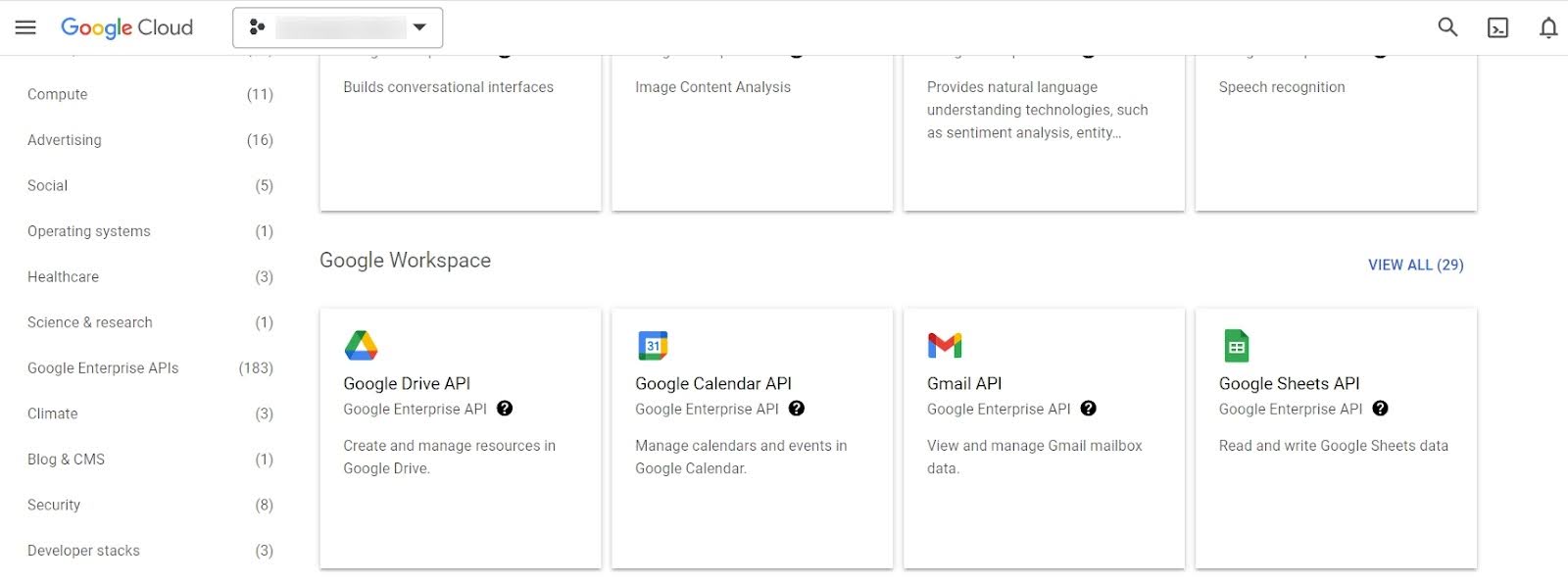Click the (16) count beside Advertising
Viewport: 1568px width, 583px height.
260,140
